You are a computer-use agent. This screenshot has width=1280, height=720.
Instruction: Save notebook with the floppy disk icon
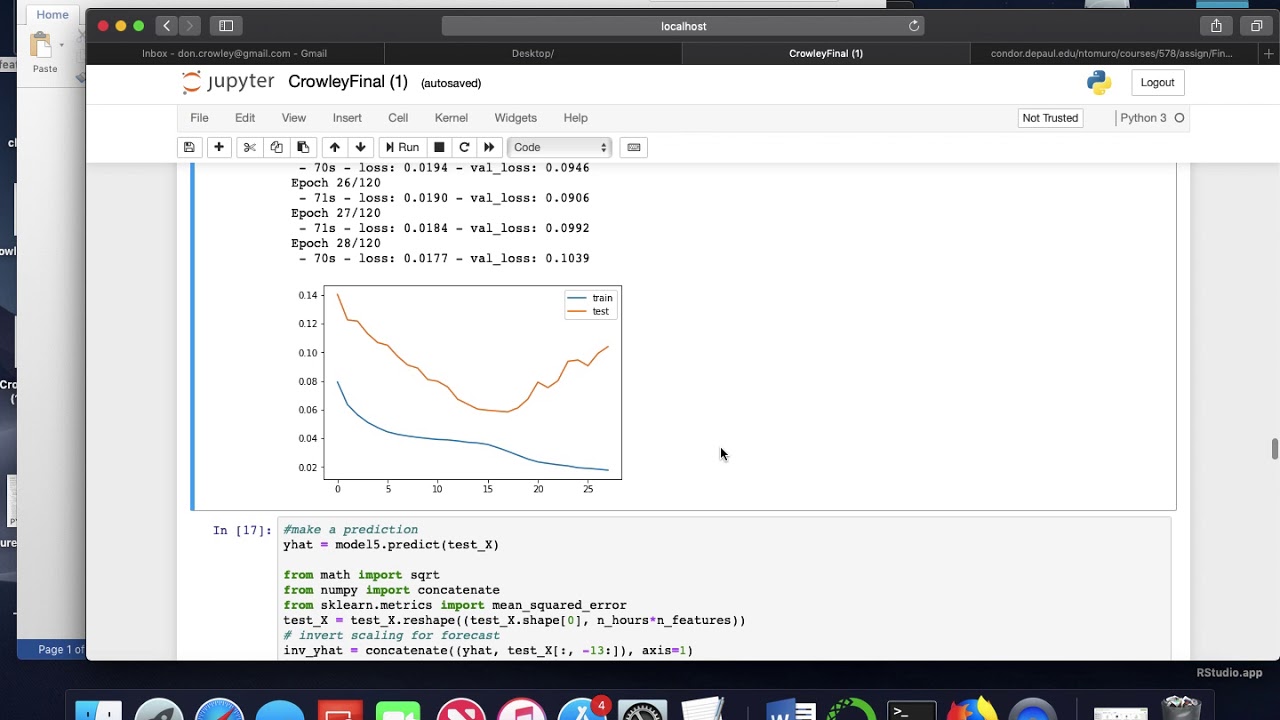coord(188,147)
